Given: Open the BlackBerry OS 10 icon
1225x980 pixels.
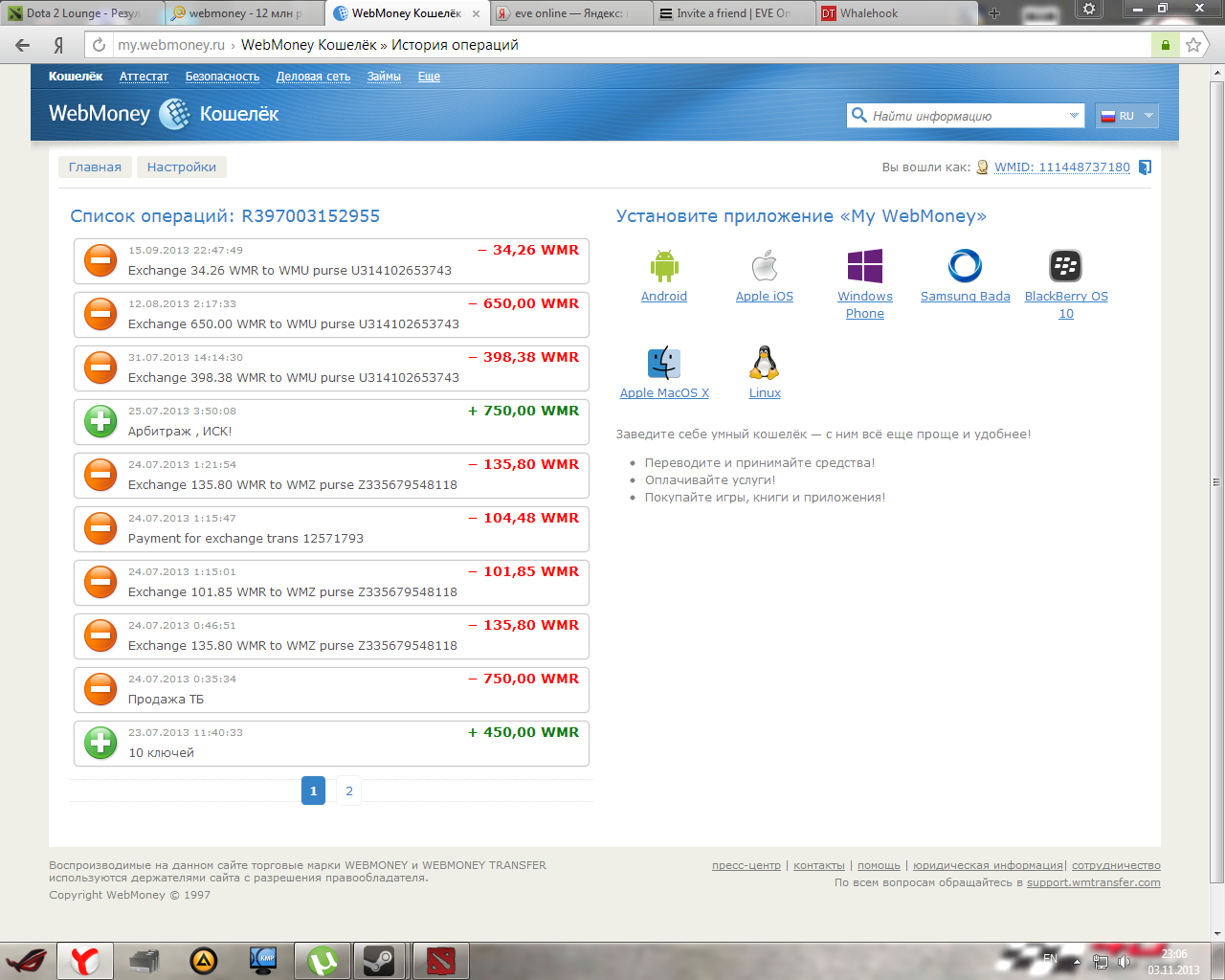Looking at the screenshot, I should [x=1065, y=265].
